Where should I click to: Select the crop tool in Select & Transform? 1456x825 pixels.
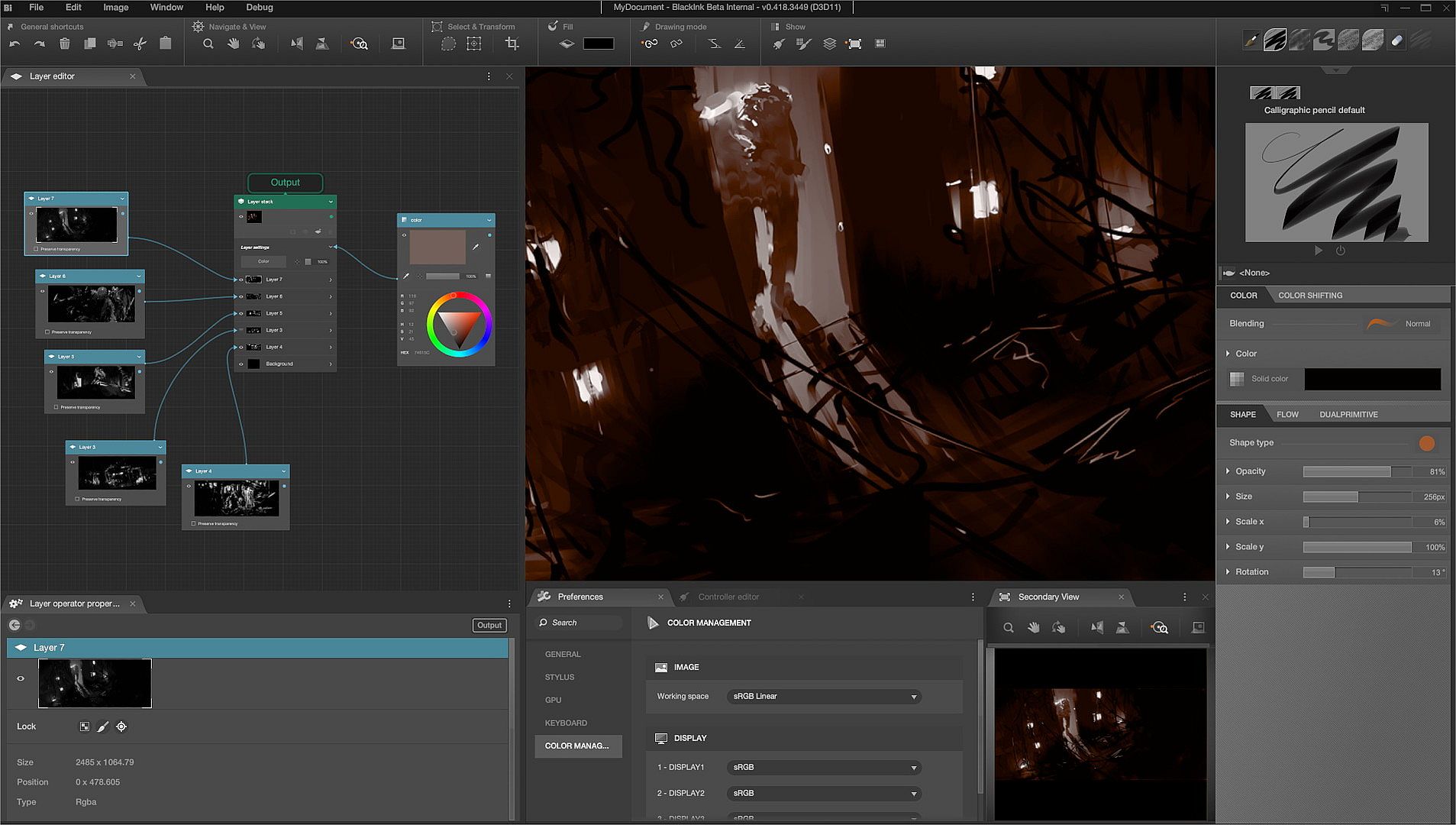pos(512,44)
